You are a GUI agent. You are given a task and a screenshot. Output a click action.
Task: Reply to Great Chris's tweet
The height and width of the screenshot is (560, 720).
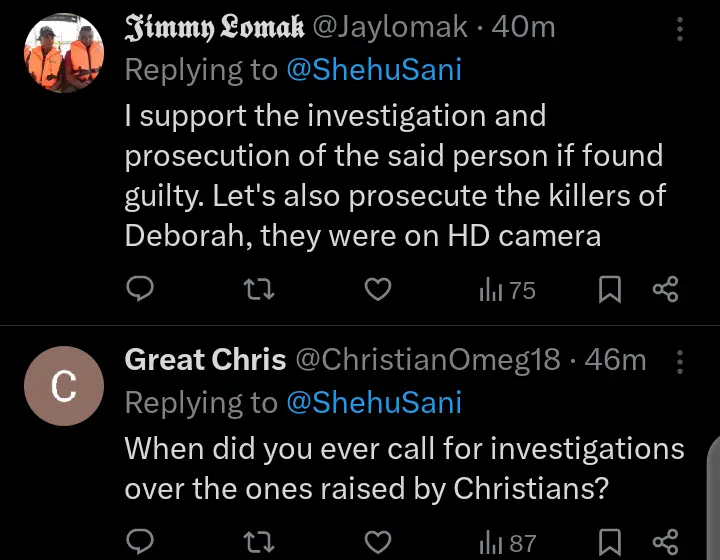pyautogui.click(x=140, y=543)
